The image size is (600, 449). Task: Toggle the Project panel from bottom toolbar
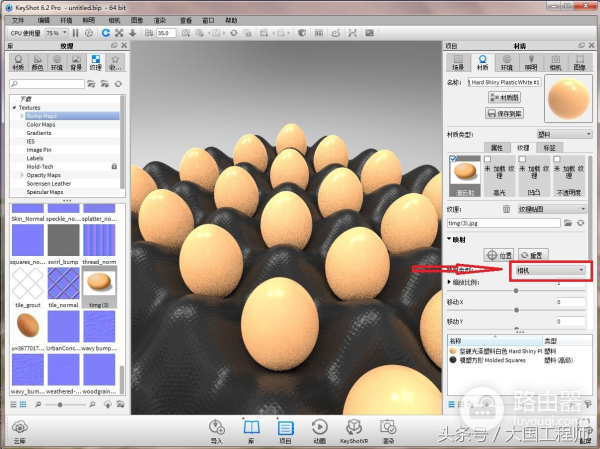point(285,431)
